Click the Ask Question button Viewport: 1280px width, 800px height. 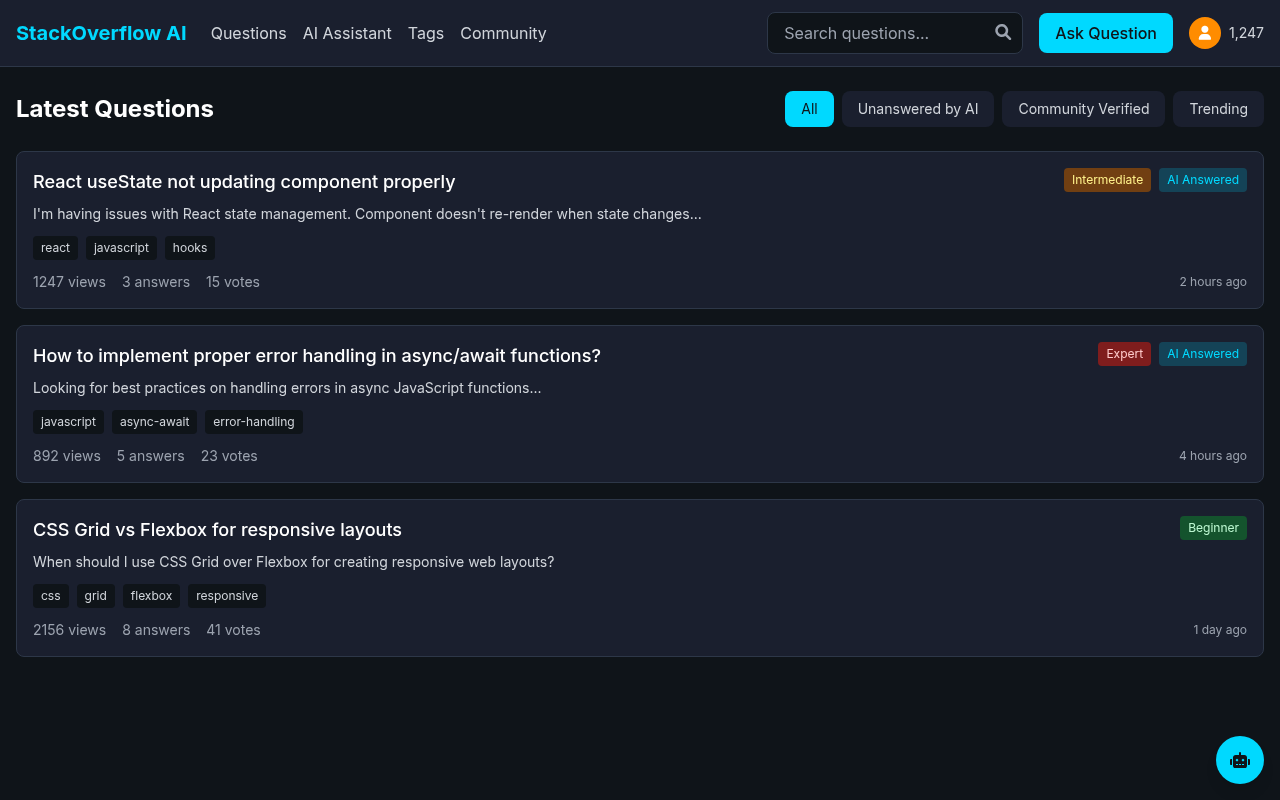[1105, 33]
